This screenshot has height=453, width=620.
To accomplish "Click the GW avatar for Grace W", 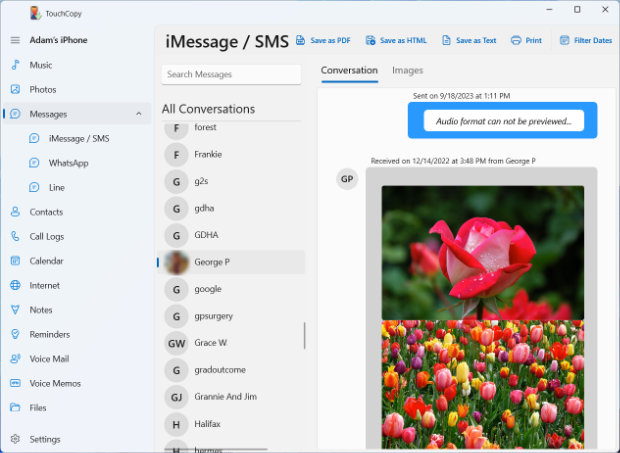I will [176, 343].
